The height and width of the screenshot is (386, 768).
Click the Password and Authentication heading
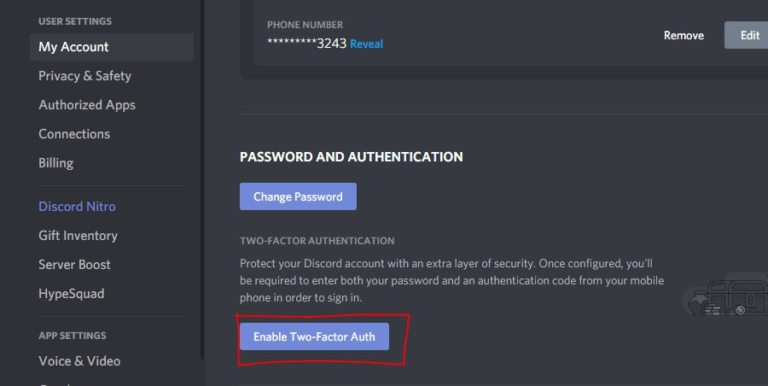pyautogui.click(x=351, y=157)
